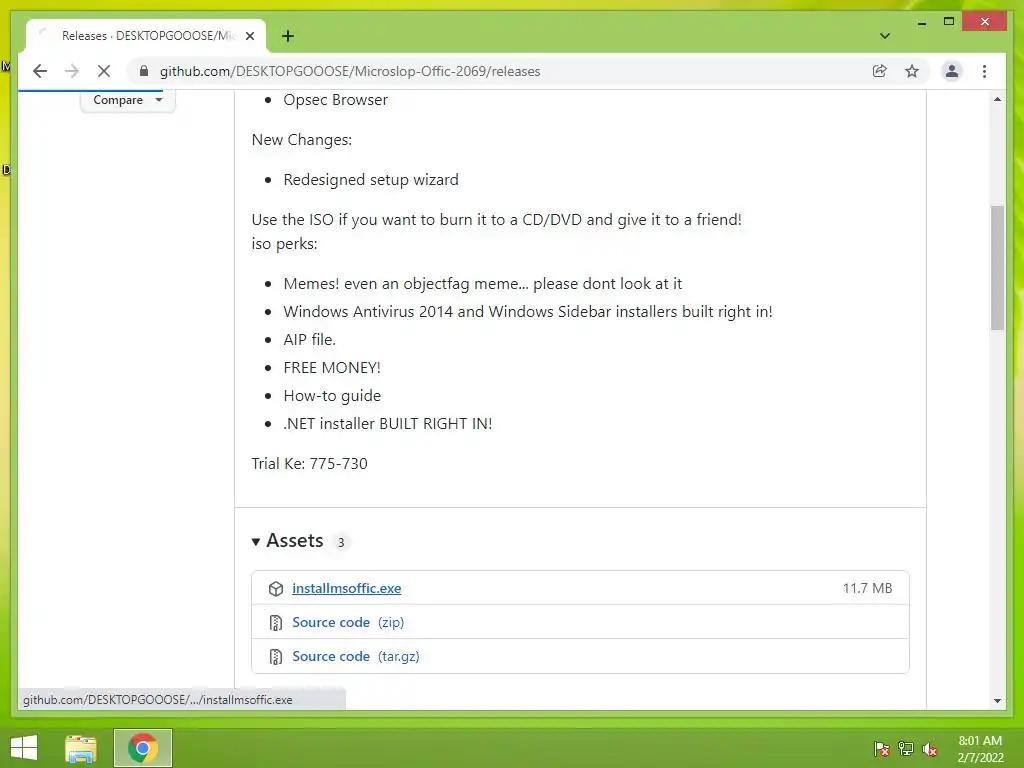This screenshot has height=768, width=1024.
Task: Stop loading the page
Action: (x=104, y=71)
